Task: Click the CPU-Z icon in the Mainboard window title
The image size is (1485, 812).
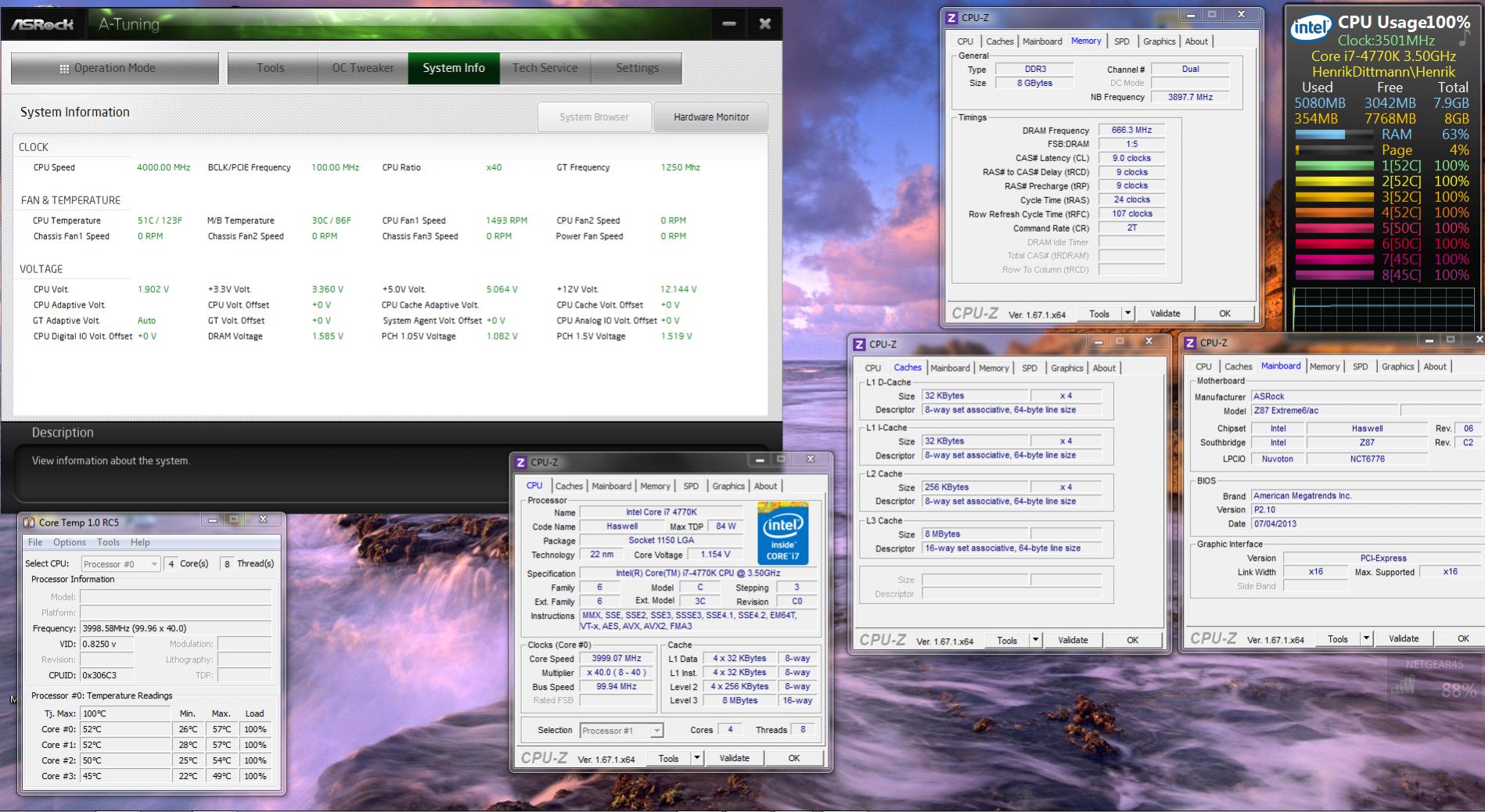Action: pyautogui.click(x=1190, y=343)
